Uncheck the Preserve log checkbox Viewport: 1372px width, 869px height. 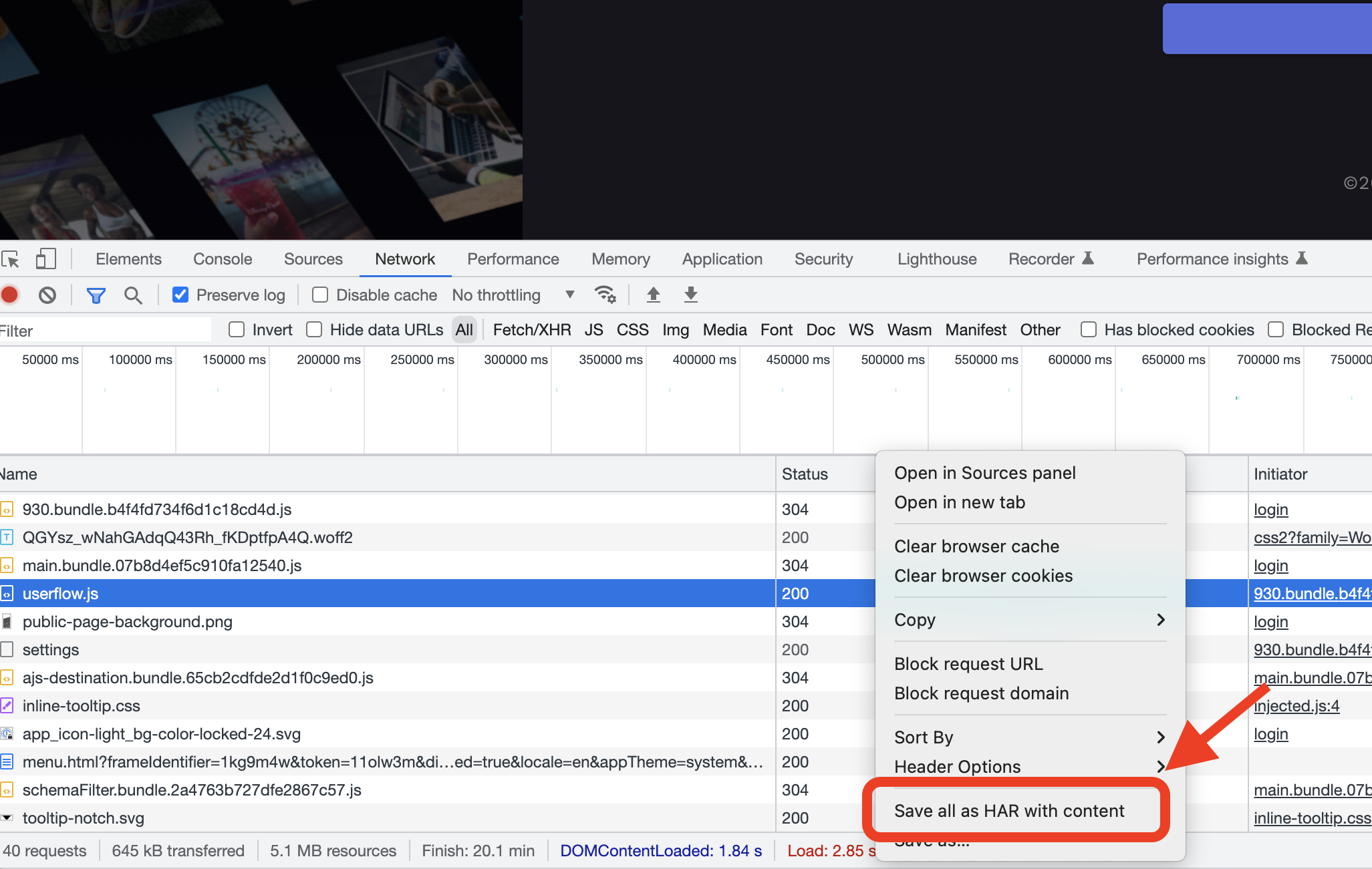tap(180, 295)
